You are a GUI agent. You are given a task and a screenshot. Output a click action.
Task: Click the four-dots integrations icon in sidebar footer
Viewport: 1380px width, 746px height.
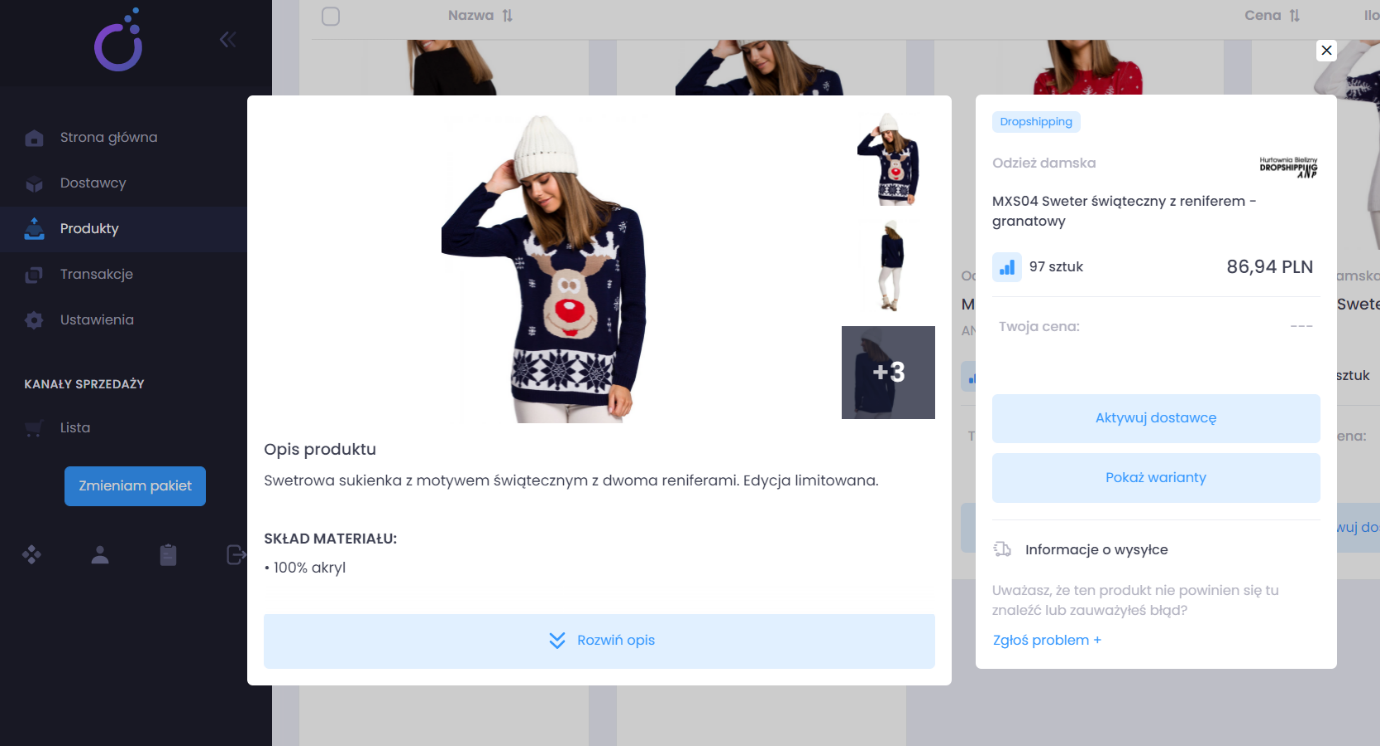[32, 554]
